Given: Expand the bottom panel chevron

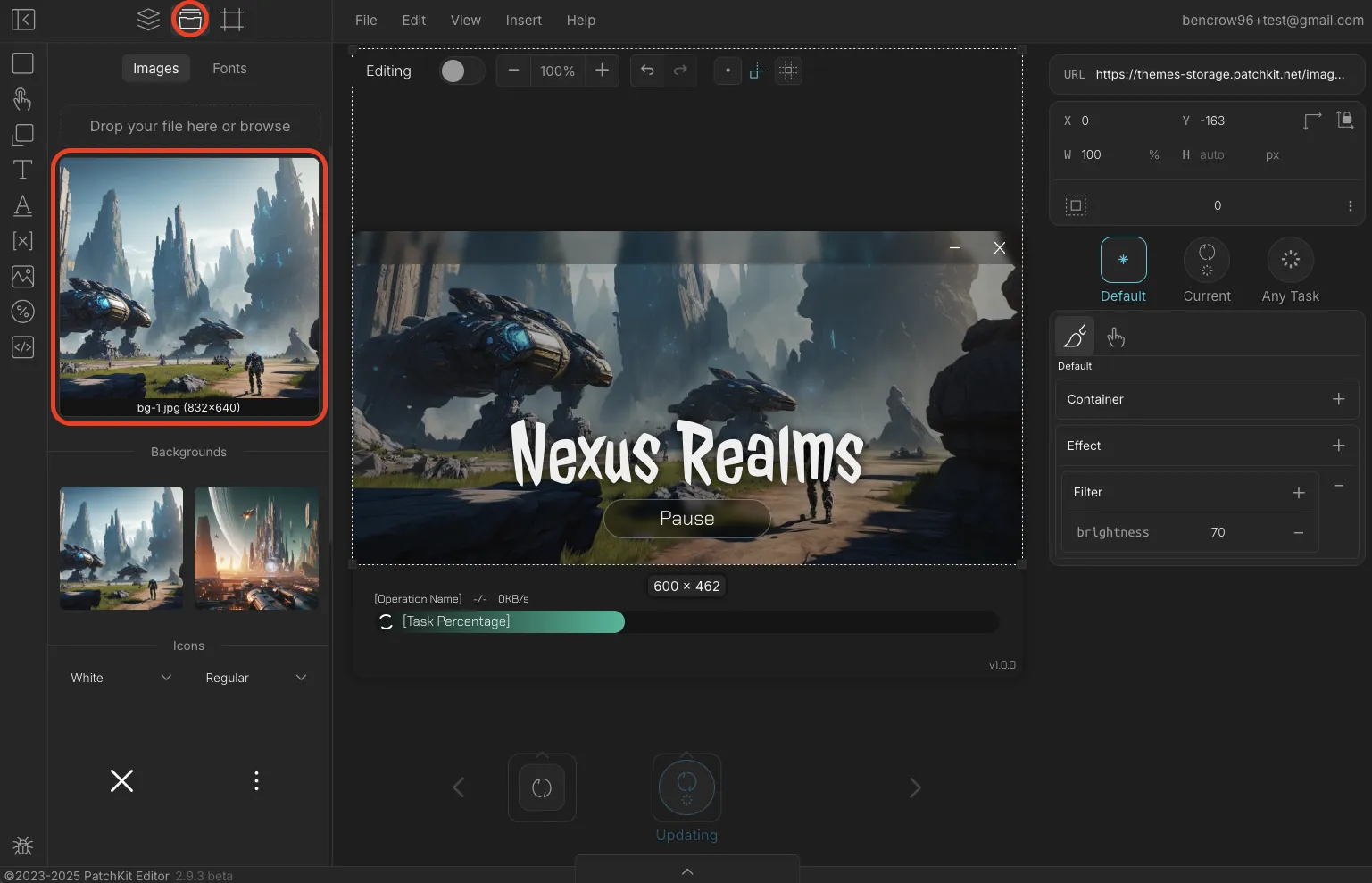Looking at the screenshot, I should 687,871.
